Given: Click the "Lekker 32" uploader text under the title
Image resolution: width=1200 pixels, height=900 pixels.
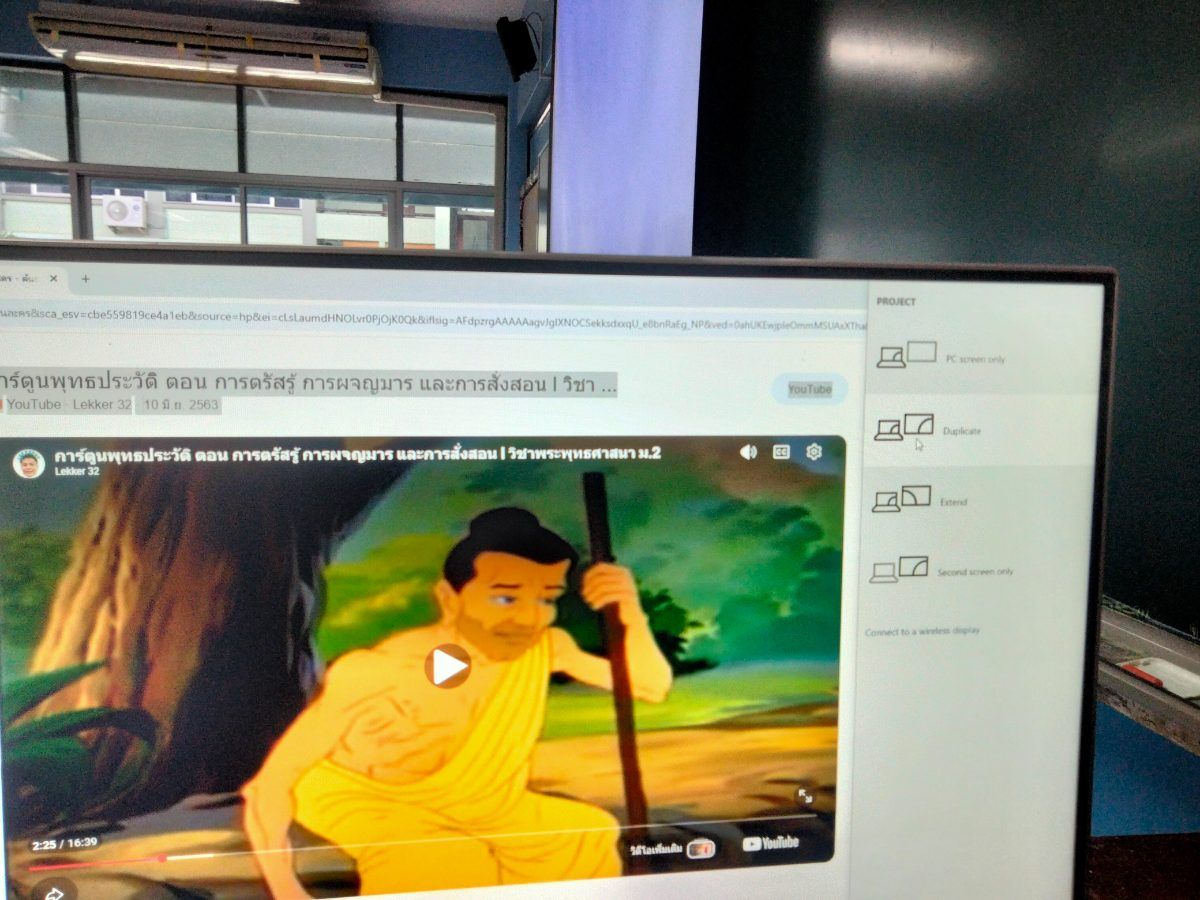Looking at the screenshot, I should click(x=102, y=405).
